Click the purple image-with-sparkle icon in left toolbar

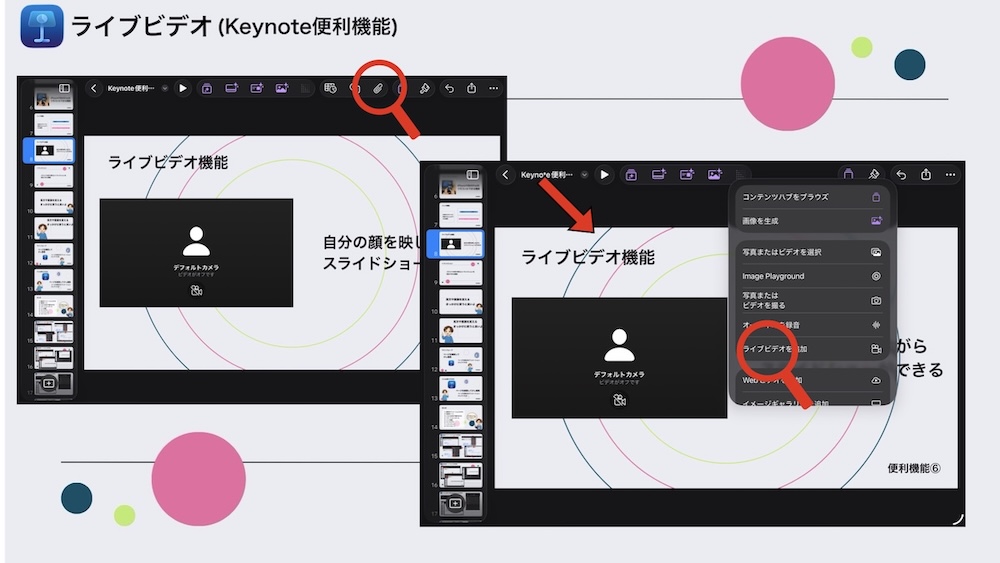coord(281,88)
